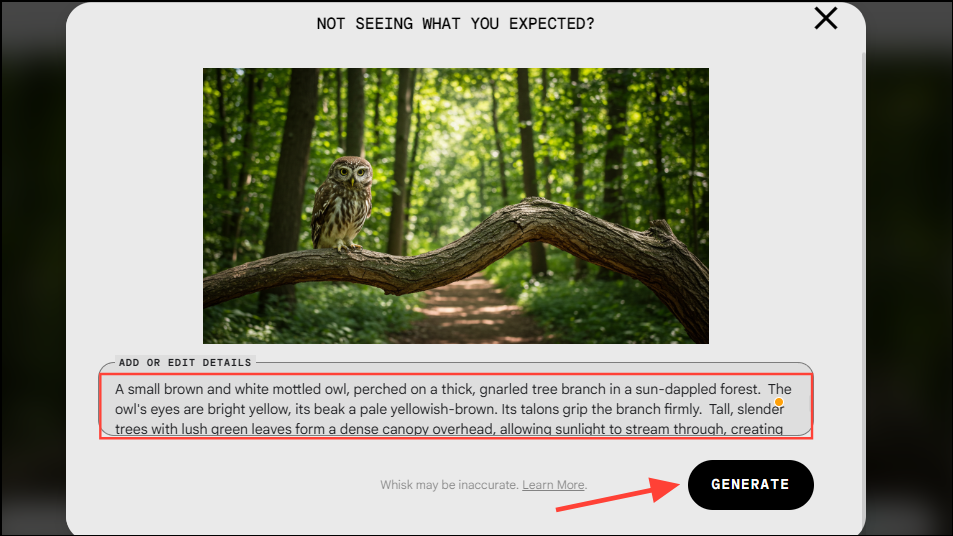The height and width of the screenshot is (536, 953).
Task: Click 'A small brown' at prompt start
Action: 159,389
